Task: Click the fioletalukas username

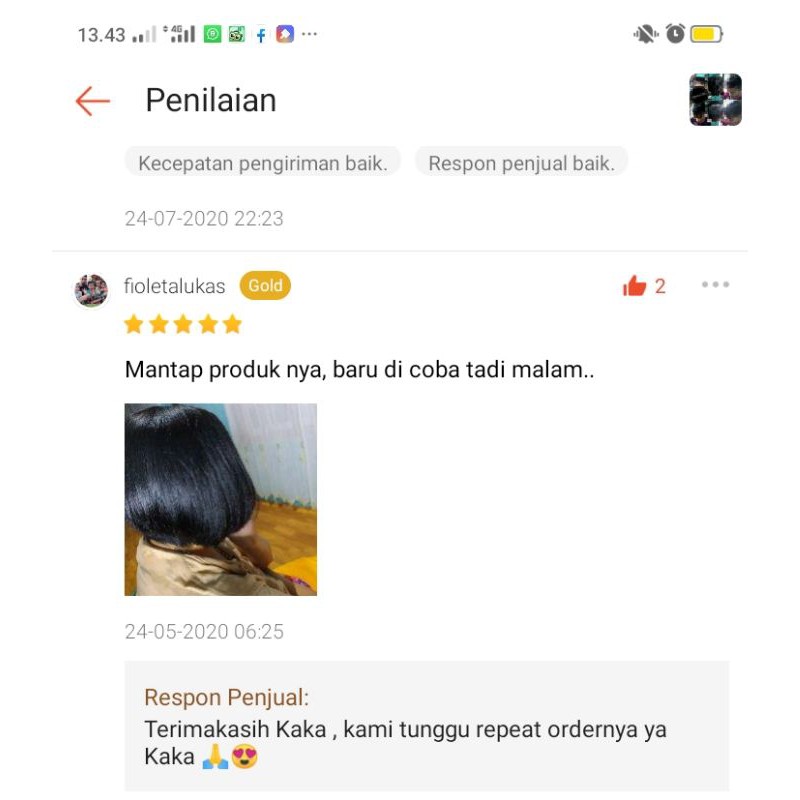Action: (174, 286)
